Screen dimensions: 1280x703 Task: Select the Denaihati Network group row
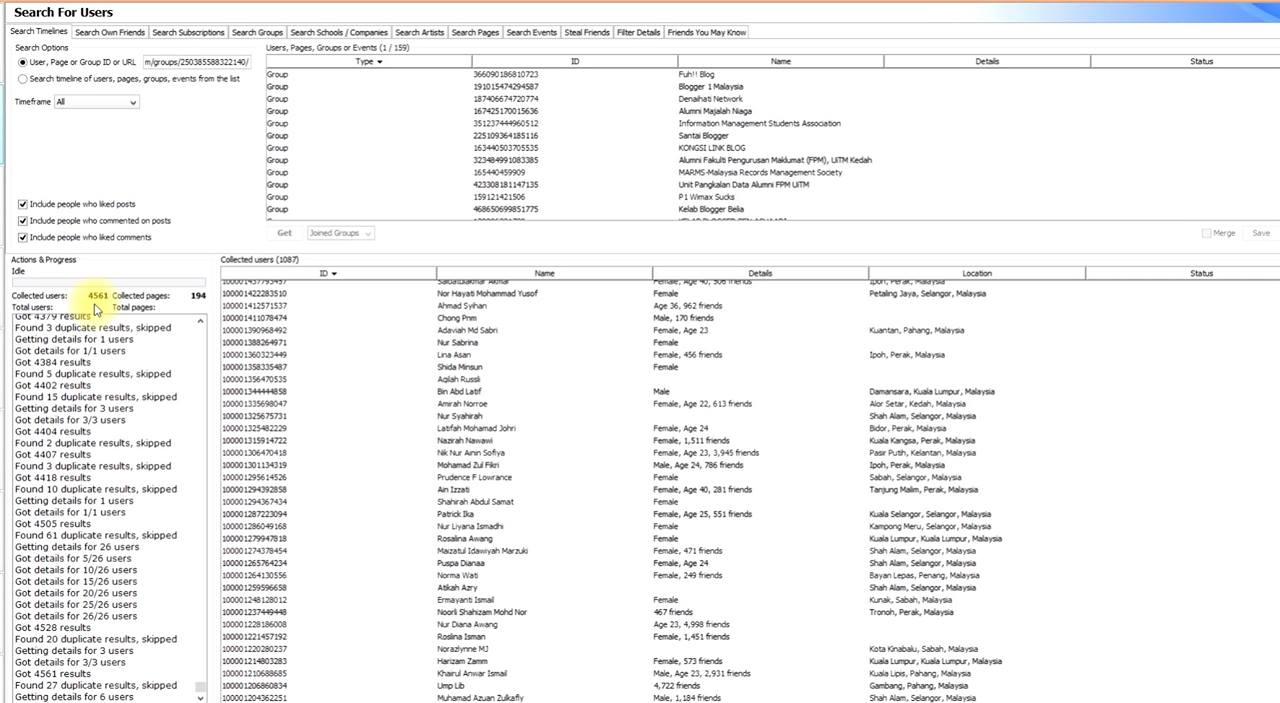pos(772,99)
